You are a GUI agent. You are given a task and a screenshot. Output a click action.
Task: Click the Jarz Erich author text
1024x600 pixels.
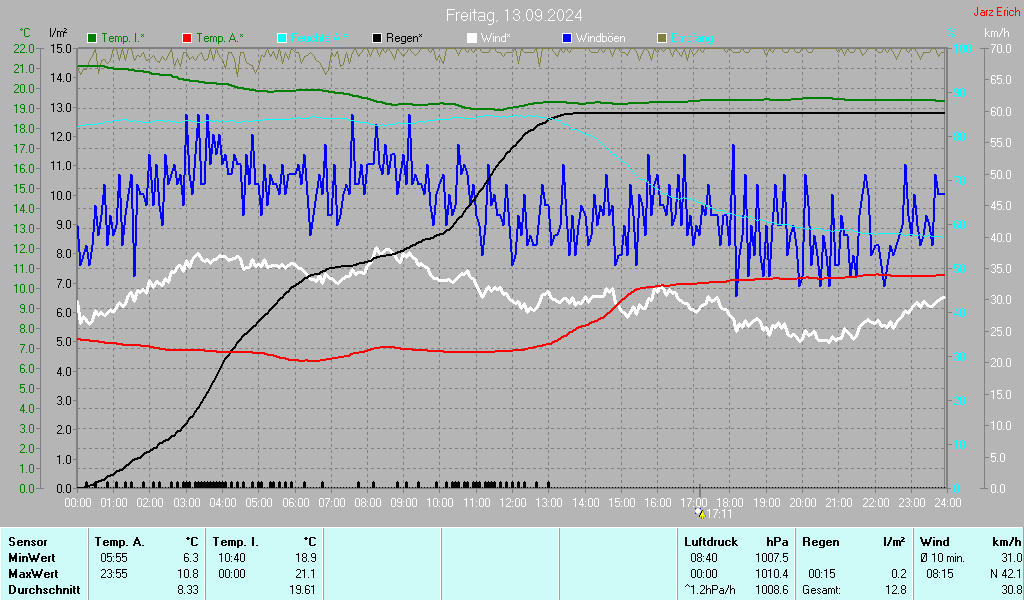point(996,13)
